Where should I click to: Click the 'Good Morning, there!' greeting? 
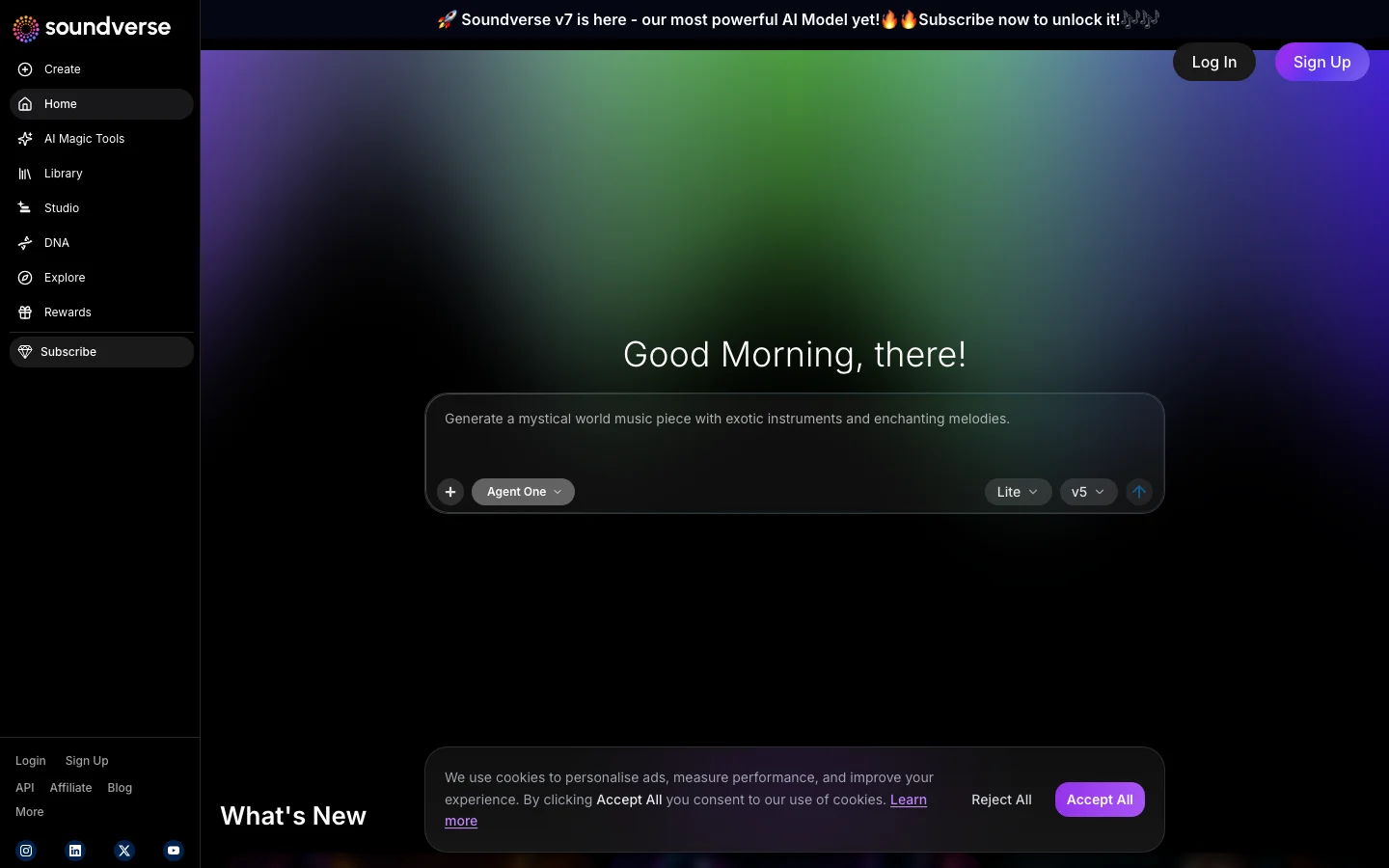[x=795, y=355]
